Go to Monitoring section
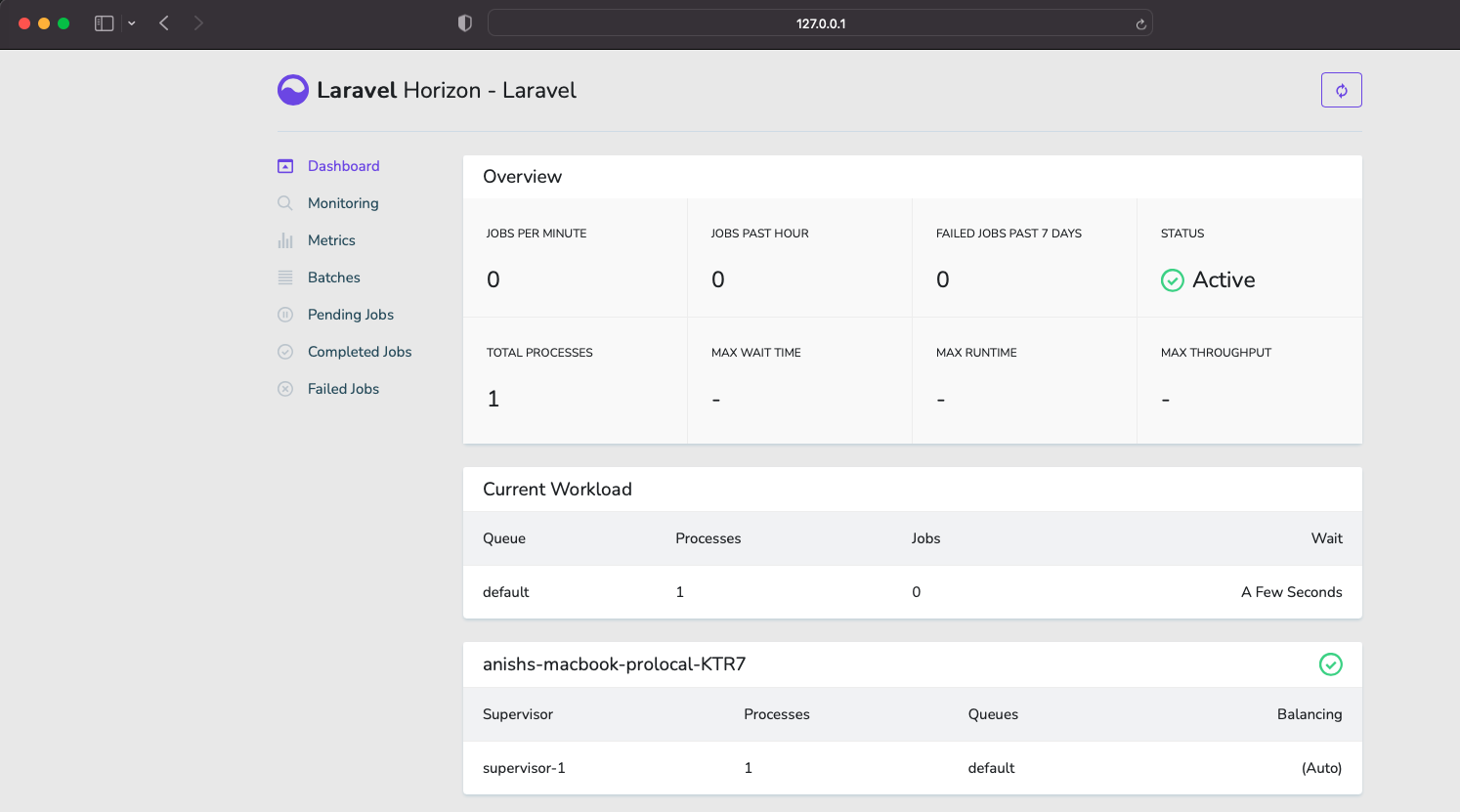 coord(343,203)
